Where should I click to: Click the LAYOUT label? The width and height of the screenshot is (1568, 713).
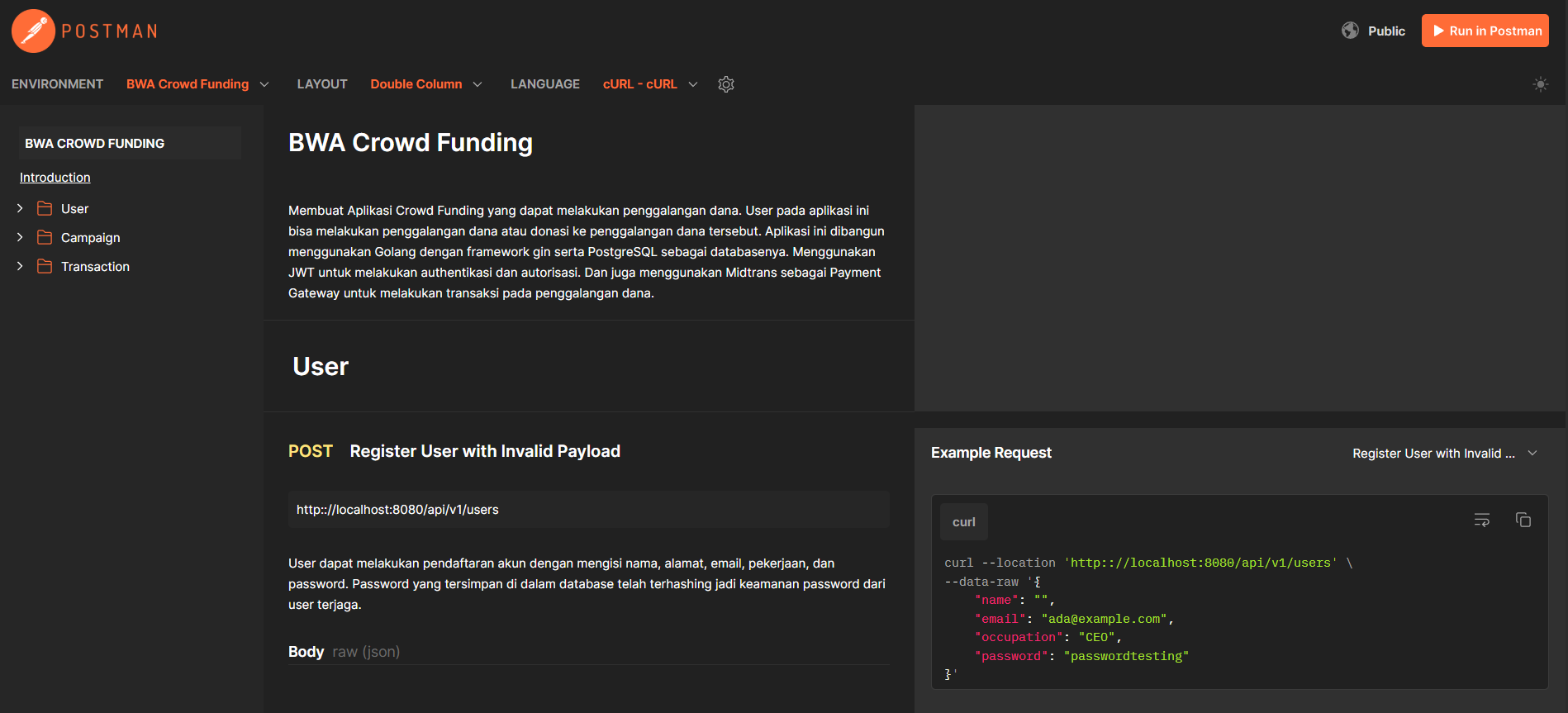point(322,84)
